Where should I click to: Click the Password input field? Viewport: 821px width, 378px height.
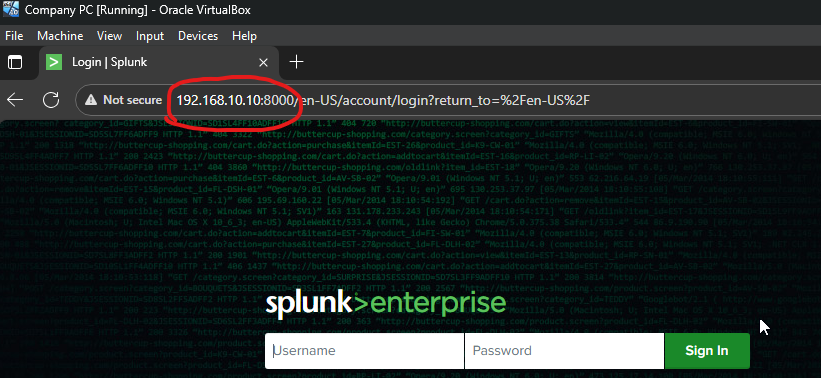[564, 351]
